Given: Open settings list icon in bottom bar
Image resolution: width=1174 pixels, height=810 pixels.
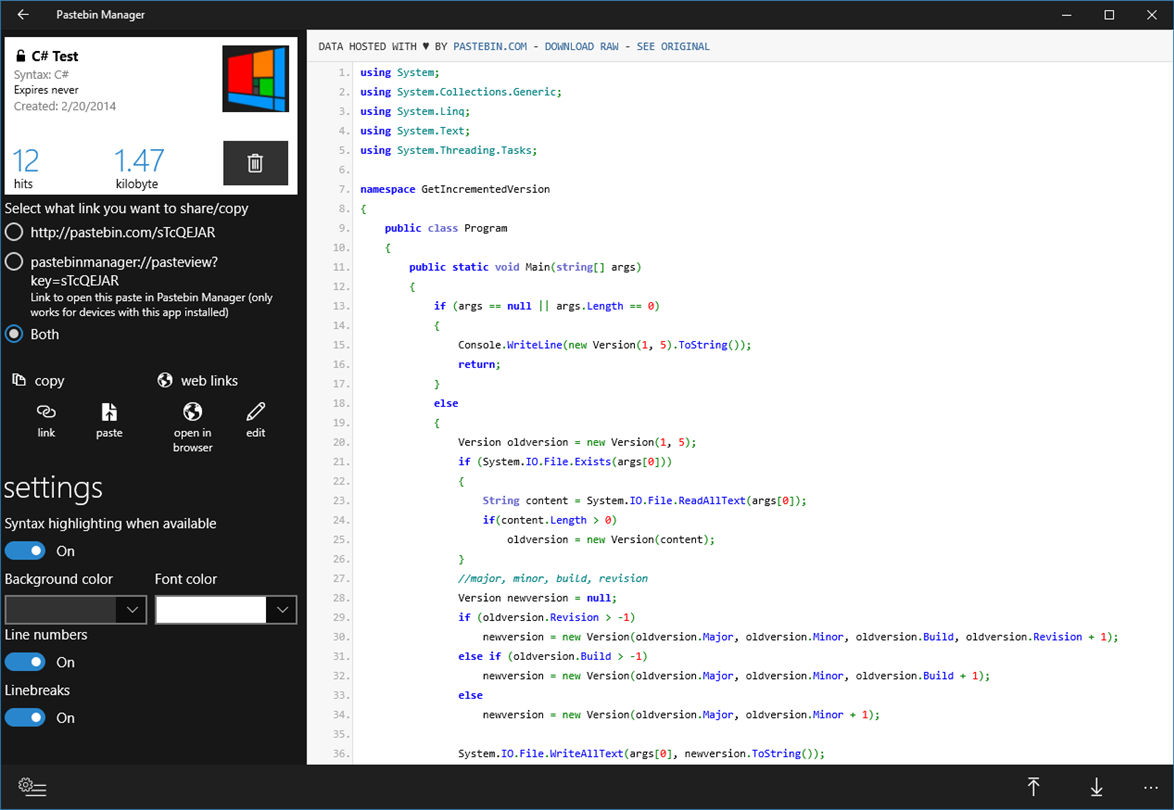Looking at the screenshot, I should point(32,787).
